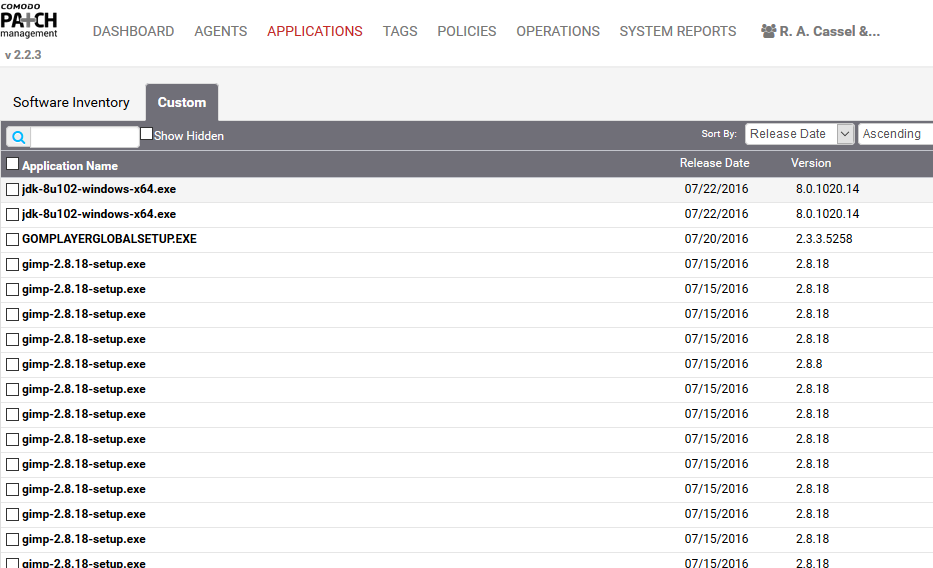Click the 07/20/2016 release date cell
This screenshot has height=568, width=933.
tap(716, 239)
